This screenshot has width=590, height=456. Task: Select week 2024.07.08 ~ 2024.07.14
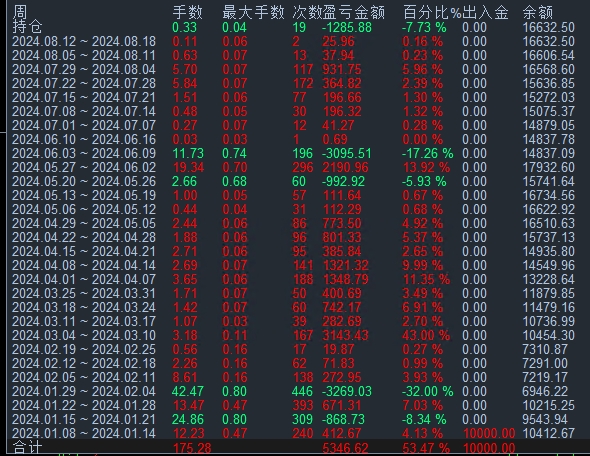[84, 111]
